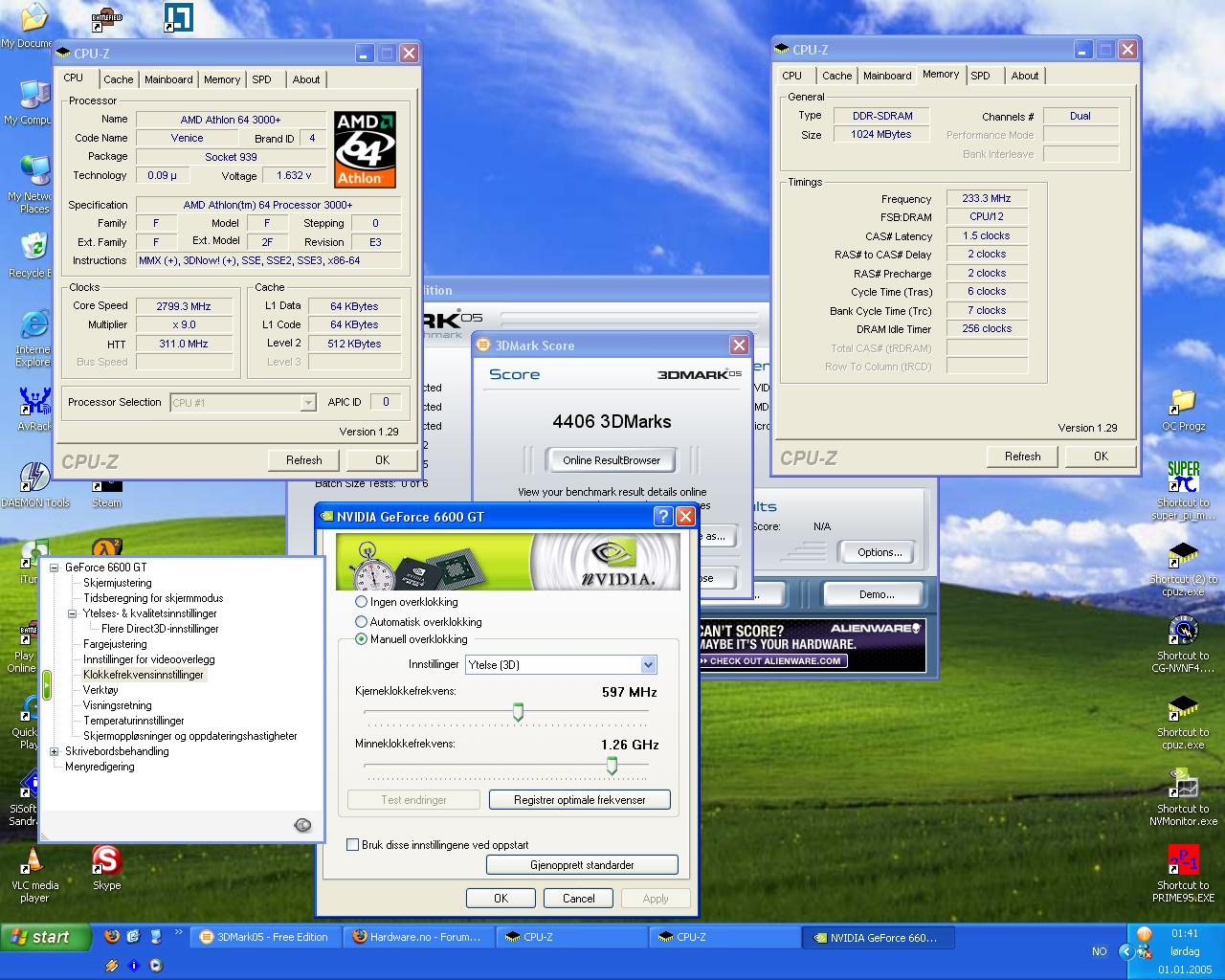Image resolution: width=1225 pixels, height=980 pixels.
Task: Click Alienware advertisement banner
Action: pyautogui.click(x=812, y=645)
